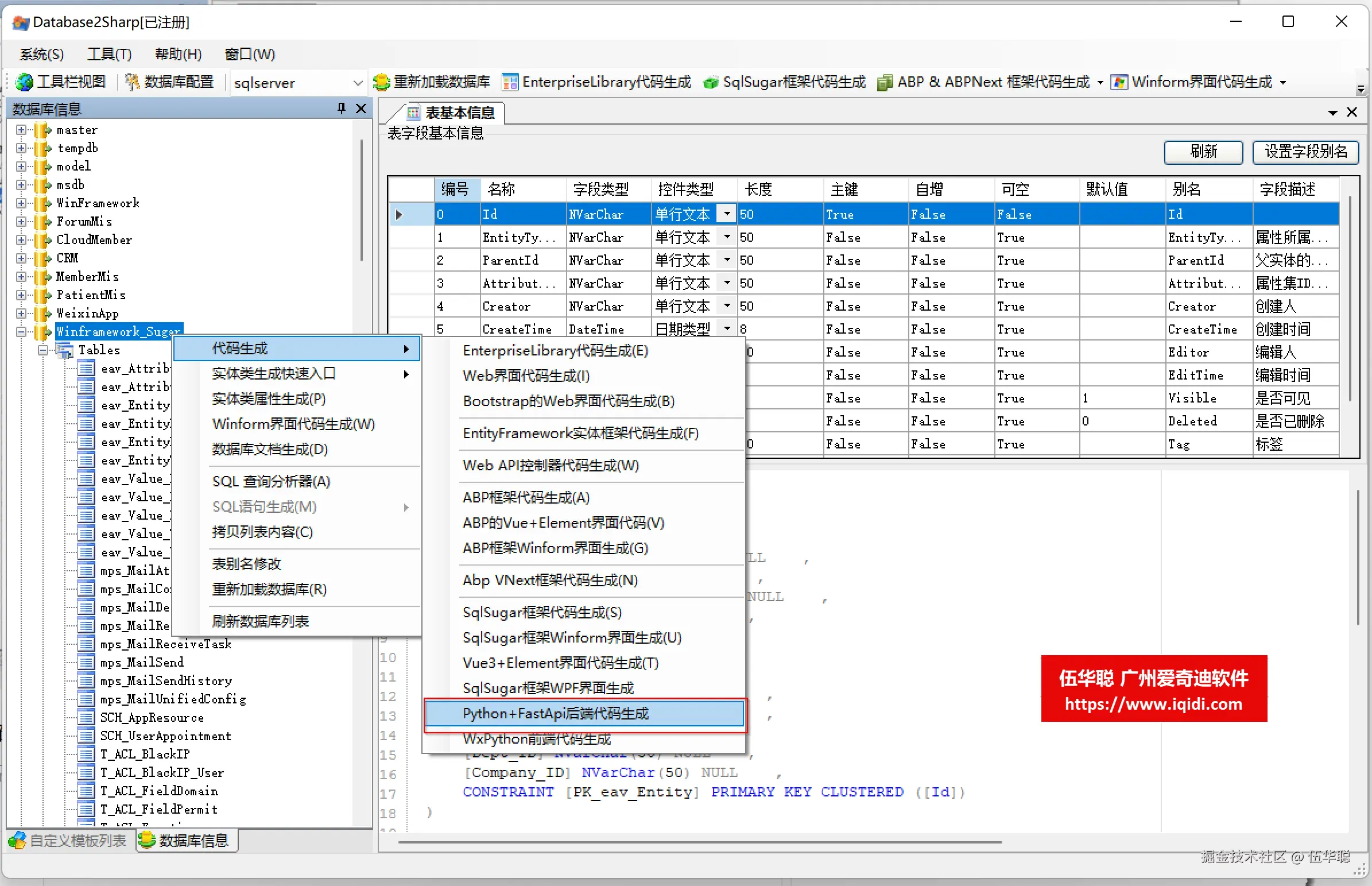This screenshot has height=886, width=1372.
Task: Open the sqlserver database type dropdown
Action: pyautogui.click(x=357, y=83)
